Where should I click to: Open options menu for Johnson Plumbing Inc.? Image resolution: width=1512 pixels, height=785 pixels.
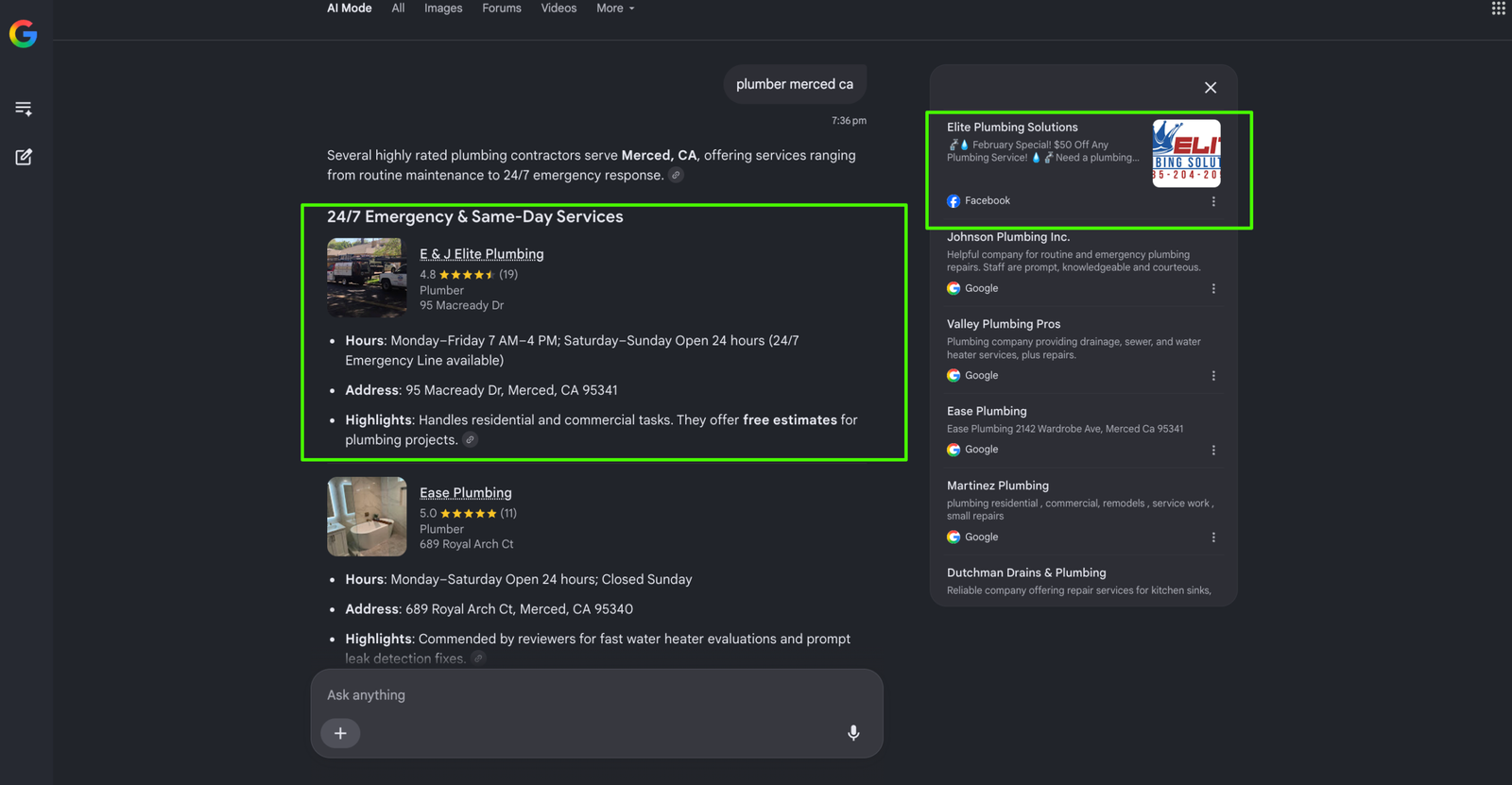pyautogui.click(x=1213, y=289)
